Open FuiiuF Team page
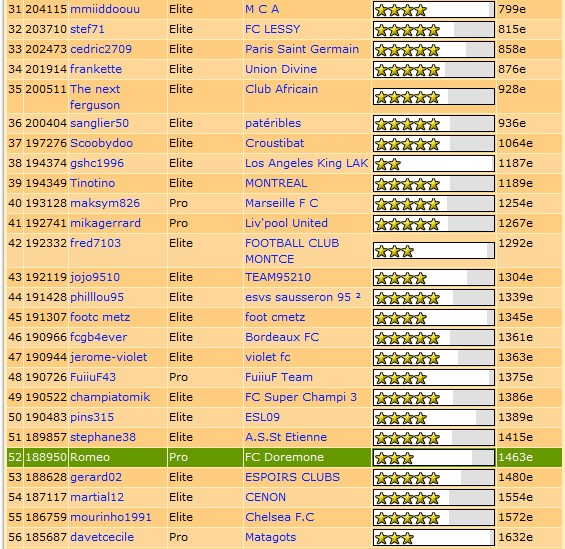The image size is (565, 549). tap(279, 377)
